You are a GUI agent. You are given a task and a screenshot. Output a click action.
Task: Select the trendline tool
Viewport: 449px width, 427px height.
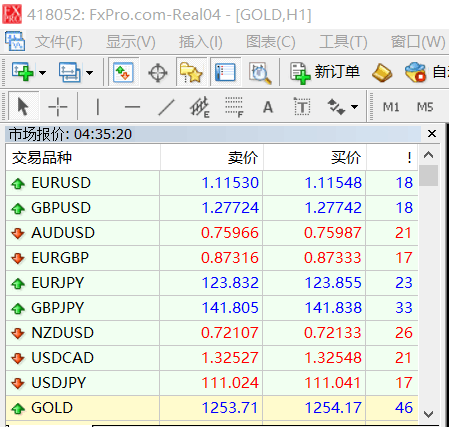(x=166, y=107)
